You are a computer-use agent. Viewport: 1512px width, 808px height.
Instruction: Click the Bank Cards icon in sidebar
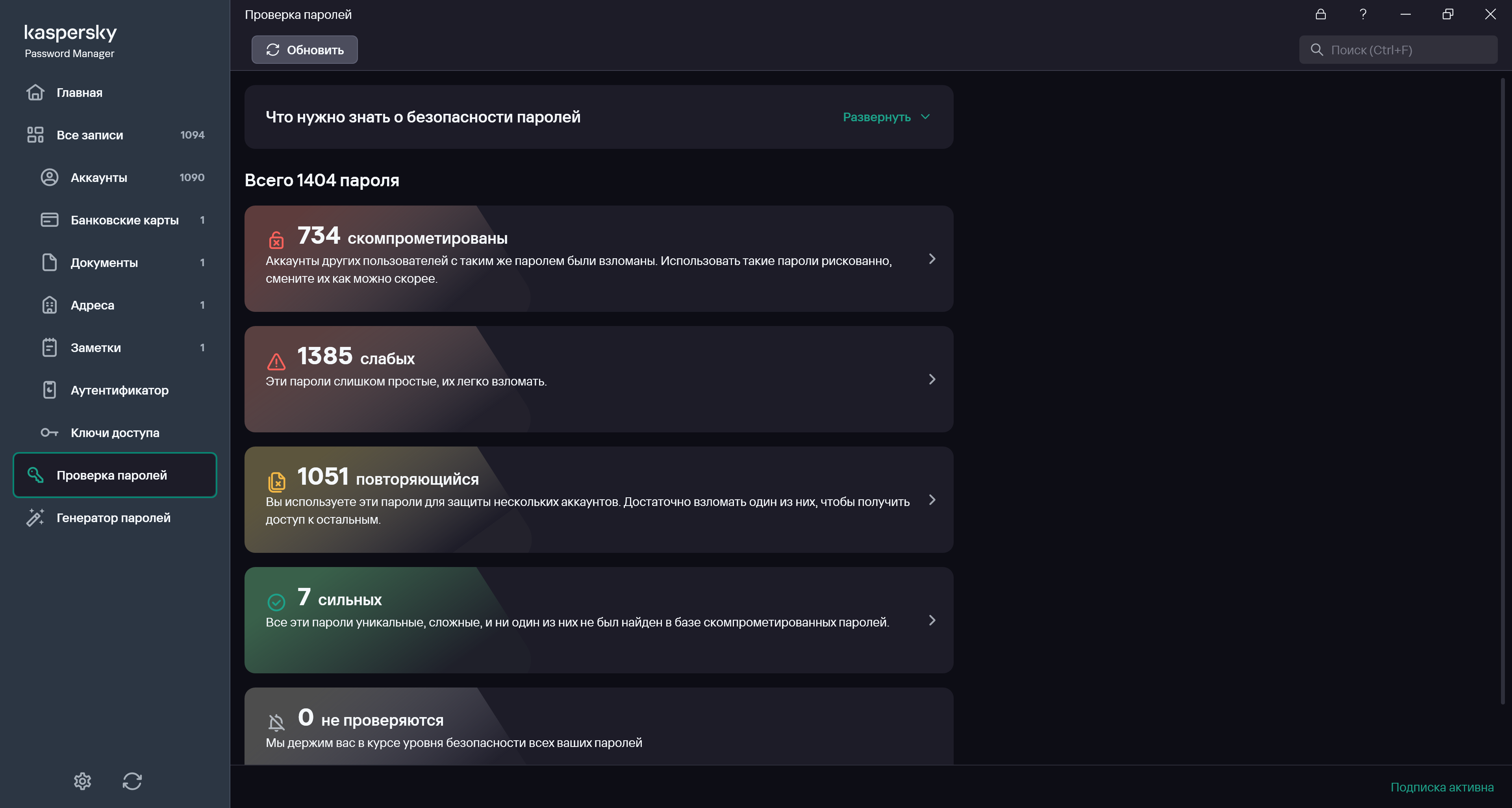point(50,220)
